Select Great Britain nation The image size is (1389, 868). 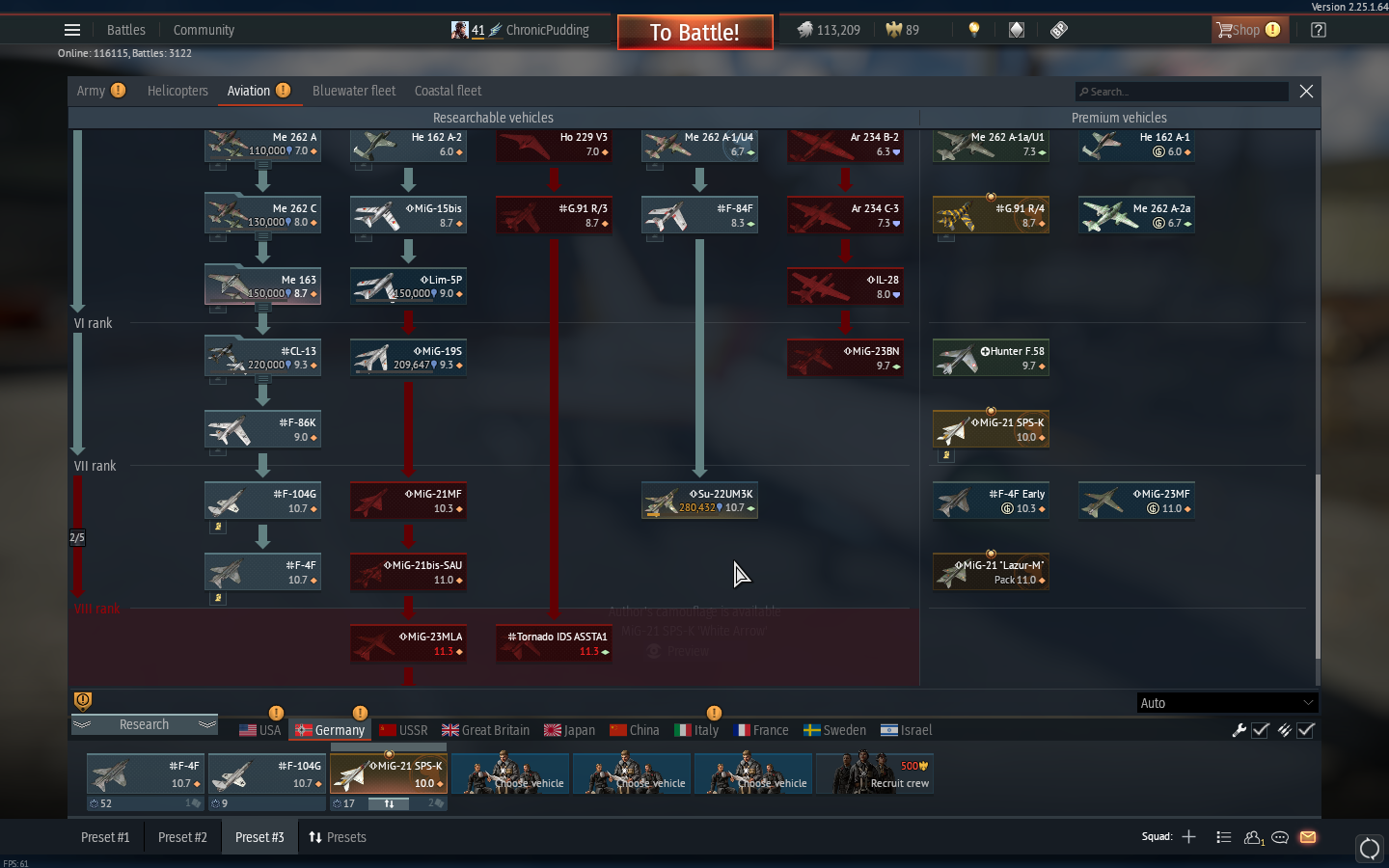486,730
